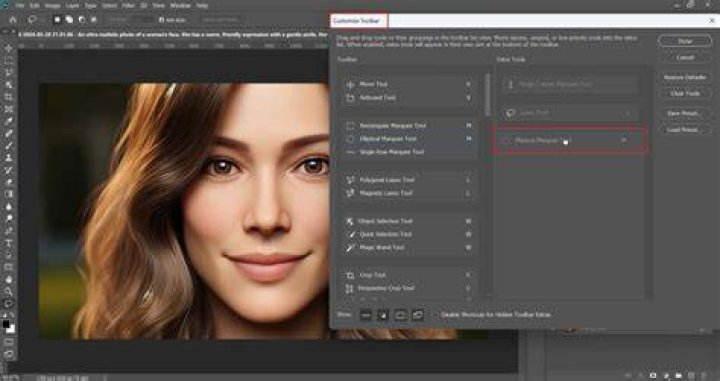The width and height of the screenshot is (720, 381).
Task: Select the Move tool in left toolbar
Action: pos(8,48)
